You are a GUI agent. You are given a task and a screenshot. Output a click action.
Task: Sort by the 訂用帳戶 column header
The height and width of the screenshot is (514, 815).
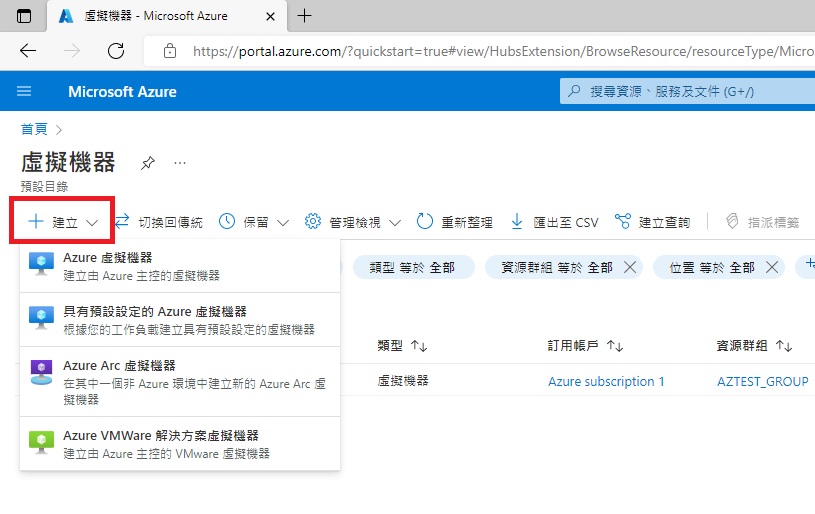tap(585, 346)
